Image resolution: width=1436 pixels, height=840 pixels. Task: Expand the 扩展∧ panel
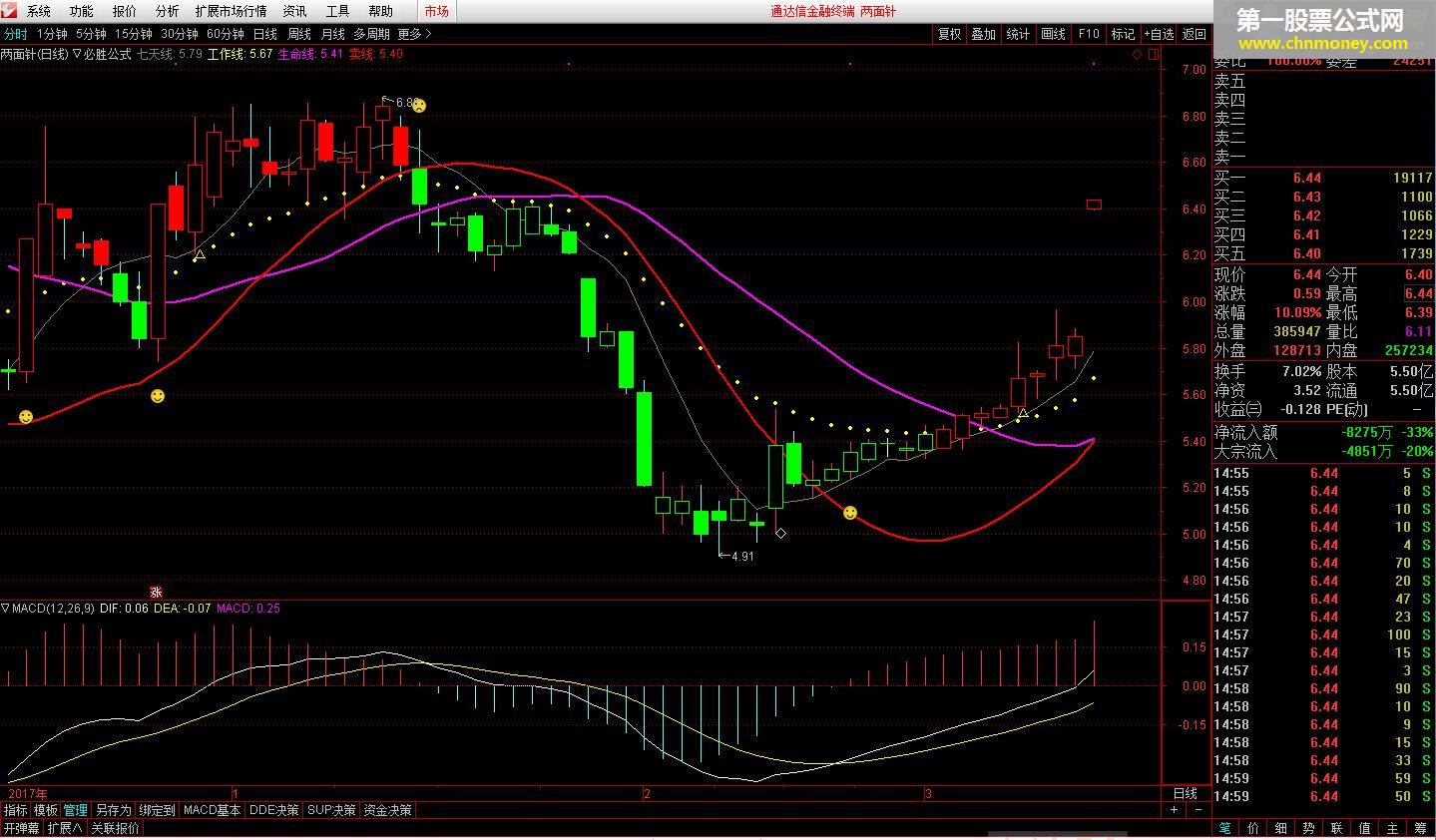(65, 828)
